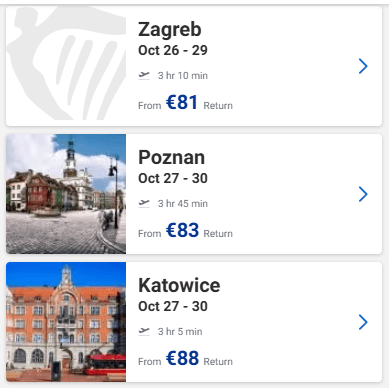Click the plane icon beside 3 hr 5 min

pyautogui.click(x=144, y=332)
